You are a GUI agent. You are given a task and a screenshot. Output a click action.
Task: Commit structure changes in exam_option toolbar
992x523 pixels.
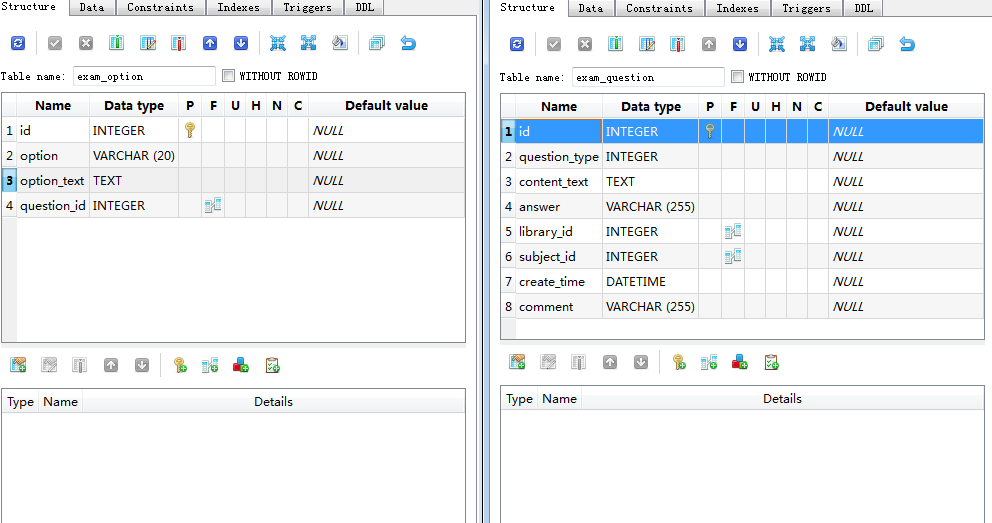pyautogui.click(x=55, y=43)
